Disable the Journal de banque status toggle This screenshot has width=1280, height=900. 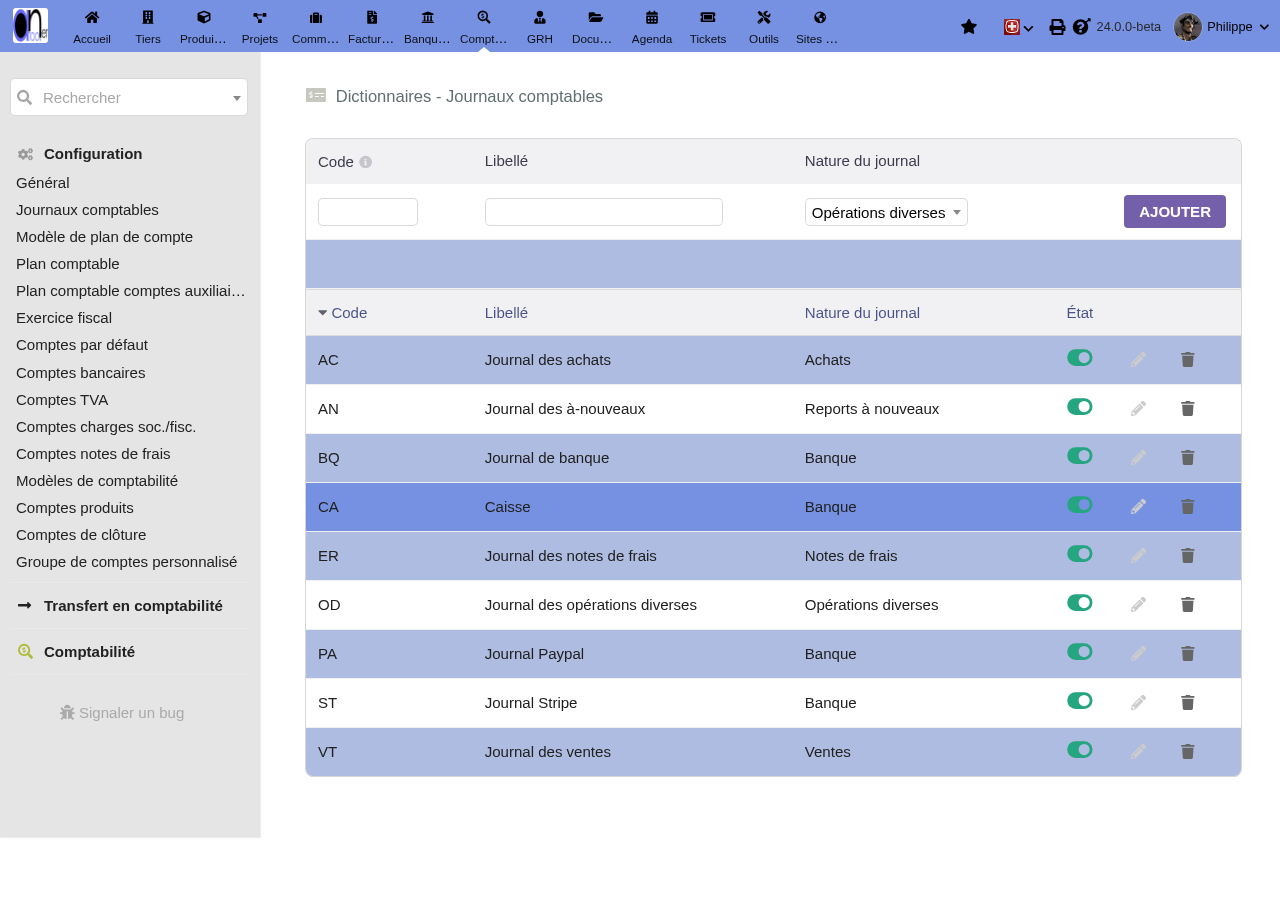point(1080,456)
